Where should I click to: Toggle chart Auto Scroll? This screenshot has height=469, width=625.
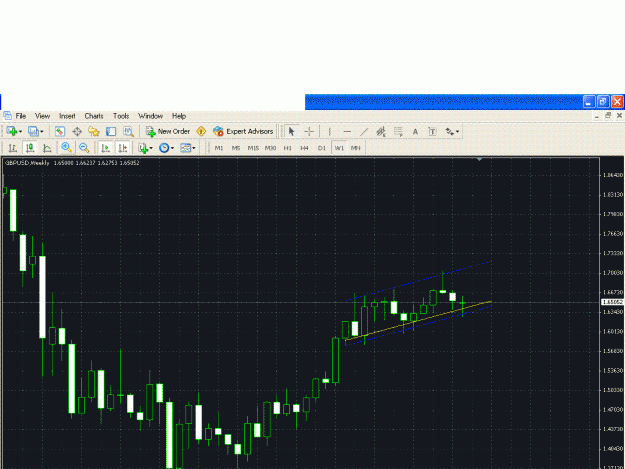[x=105, y=148]
